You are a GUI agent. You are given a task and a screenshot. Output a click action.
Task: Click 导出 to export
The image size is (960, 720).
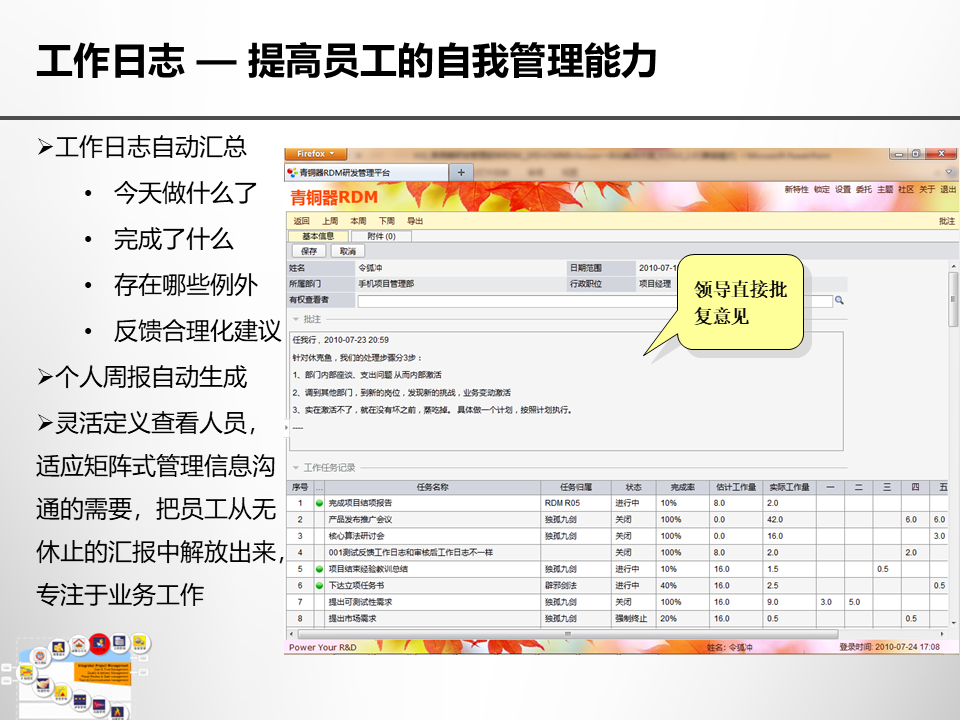(x=415, y=221)
